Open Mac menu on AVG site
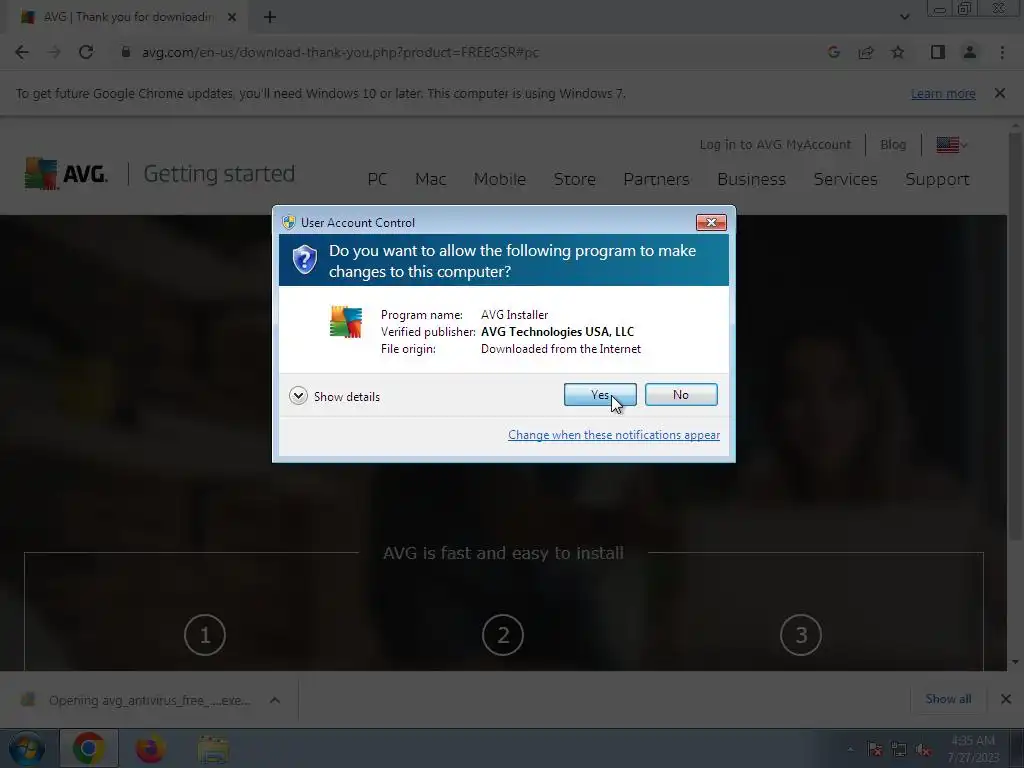The width and height of the screenshot is (1024, 768). coord(430,179)
